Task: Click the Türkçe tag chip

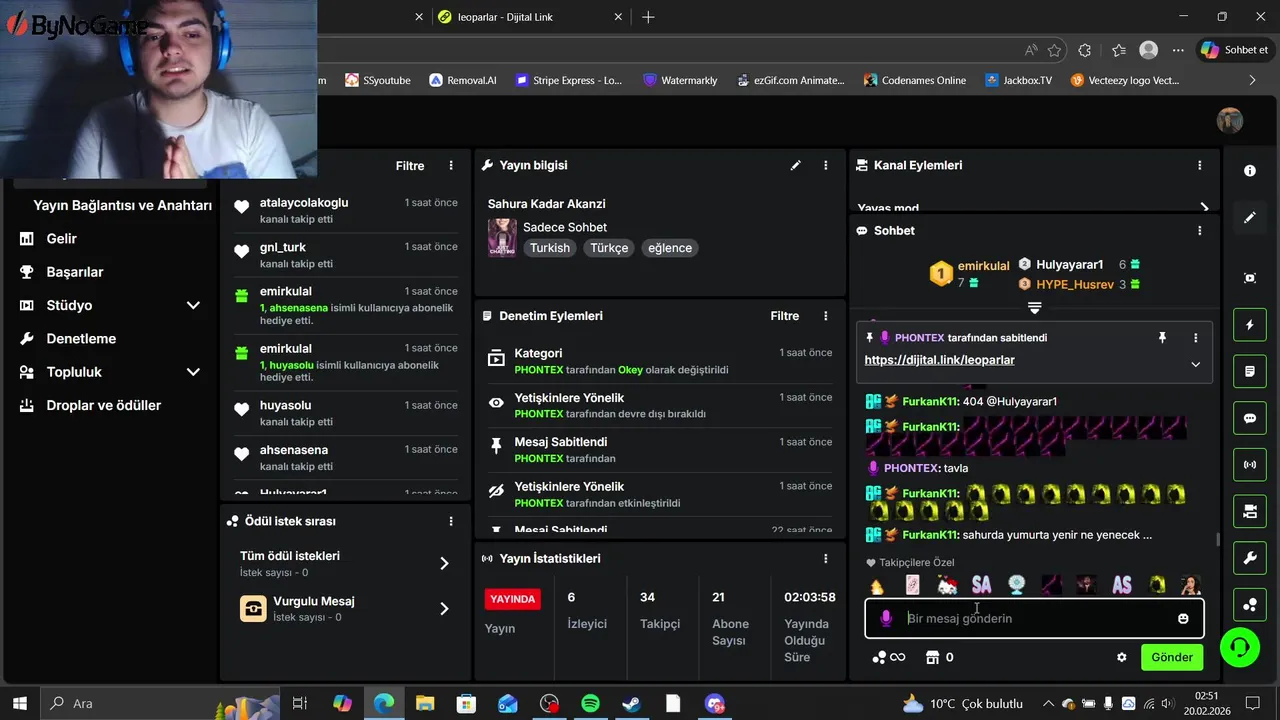Action: pyautogui.click(x=609, y=248)
